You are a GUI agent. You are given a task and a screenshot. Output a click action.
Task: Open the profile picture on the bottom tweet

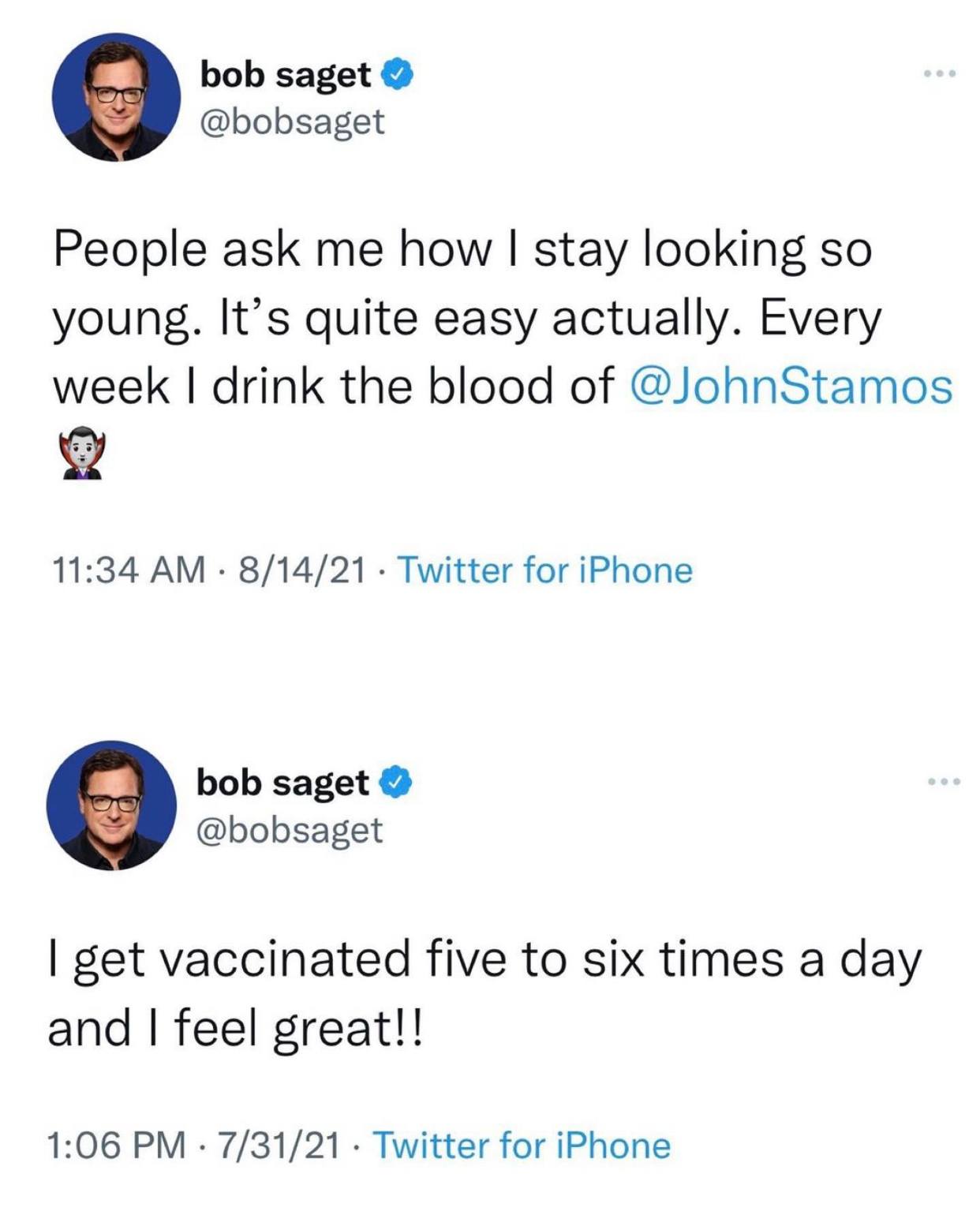pyautogui.click(x=113, y=805)
